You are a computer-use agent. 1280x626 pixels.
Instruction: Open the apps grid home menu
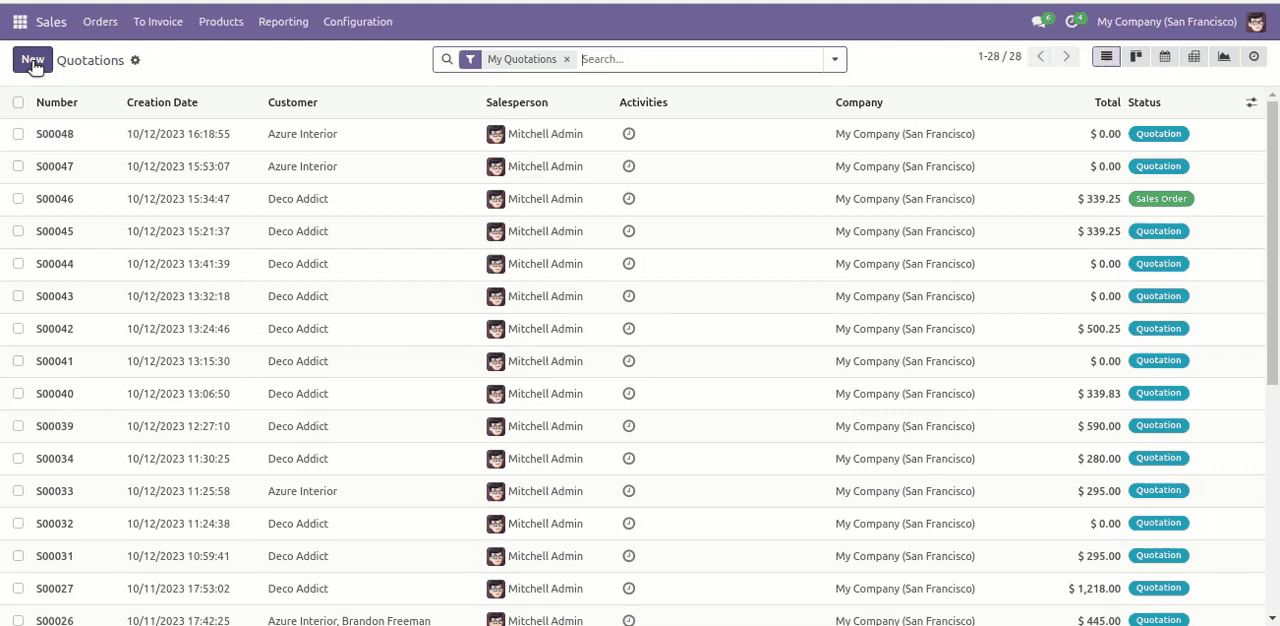[x=20, y=21]
